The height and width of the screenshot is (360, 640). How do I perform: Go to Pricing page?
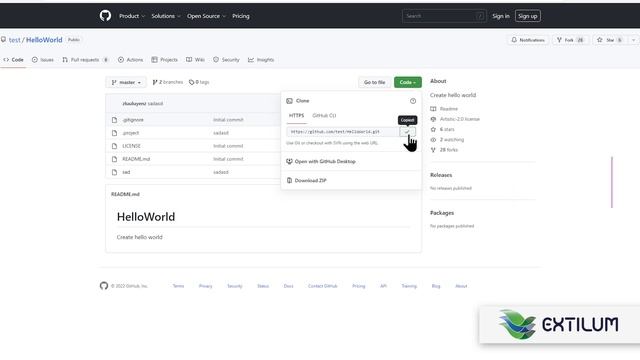(x=241, y=16)
